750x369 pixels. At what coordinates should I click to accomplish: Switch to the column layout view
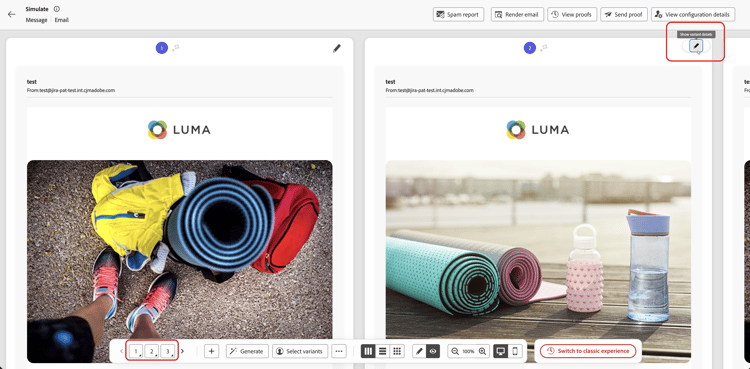[368, 351]
